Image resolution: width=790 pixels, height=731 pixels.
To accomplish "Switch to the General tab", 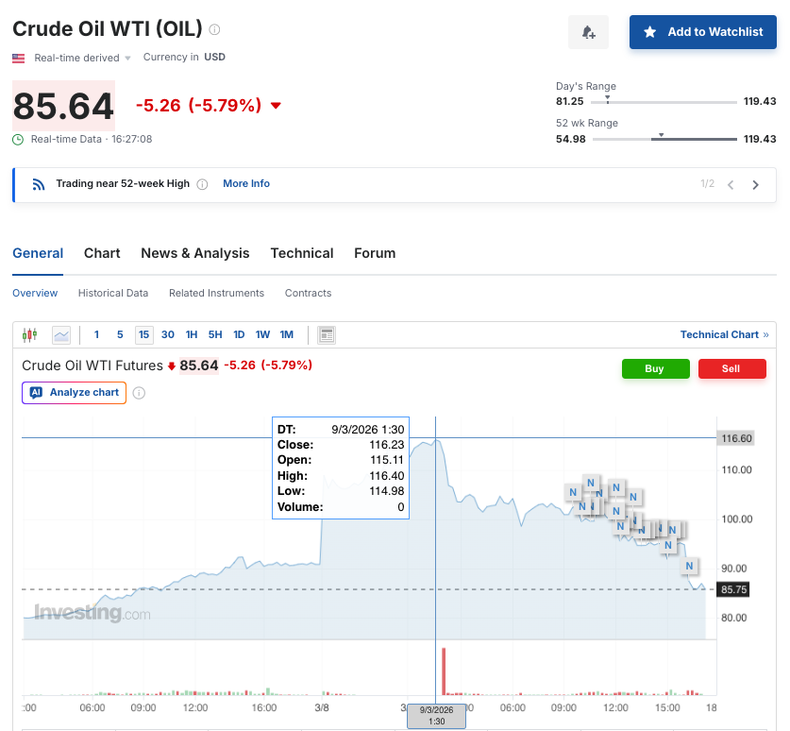I will coord(38,253).
